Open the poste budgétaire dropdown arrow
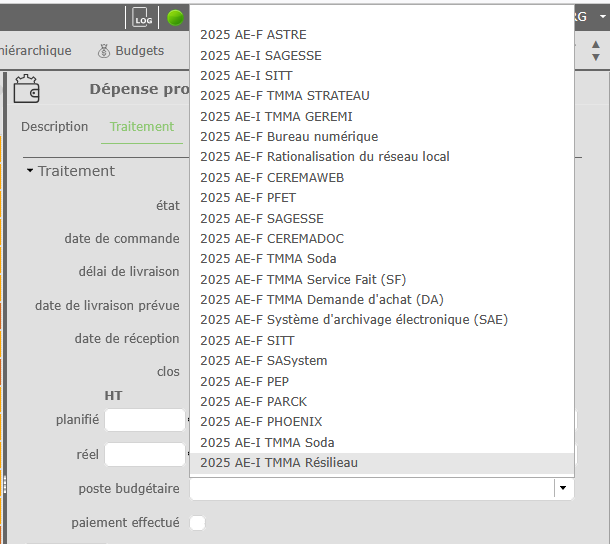Screen dimensions: 610x544 (563, 488)
